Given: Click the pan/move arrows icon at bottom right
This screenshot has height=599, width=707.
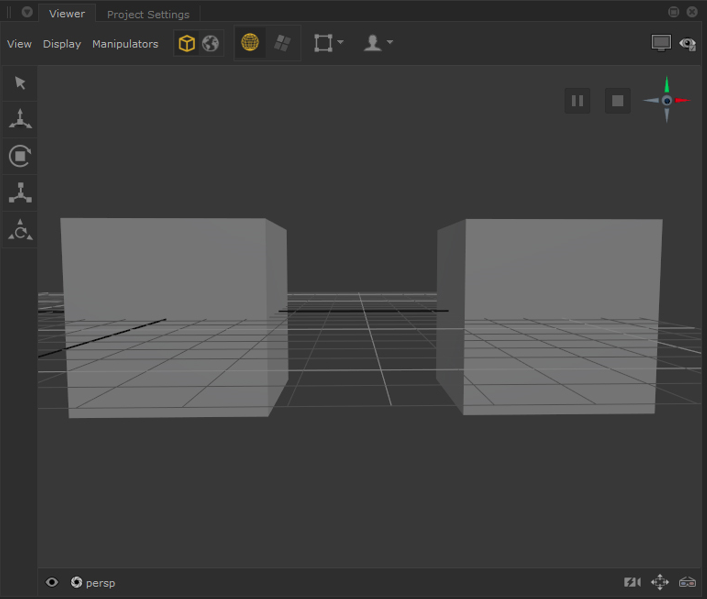Looking at the screenshot, I should tap(660, 582).
